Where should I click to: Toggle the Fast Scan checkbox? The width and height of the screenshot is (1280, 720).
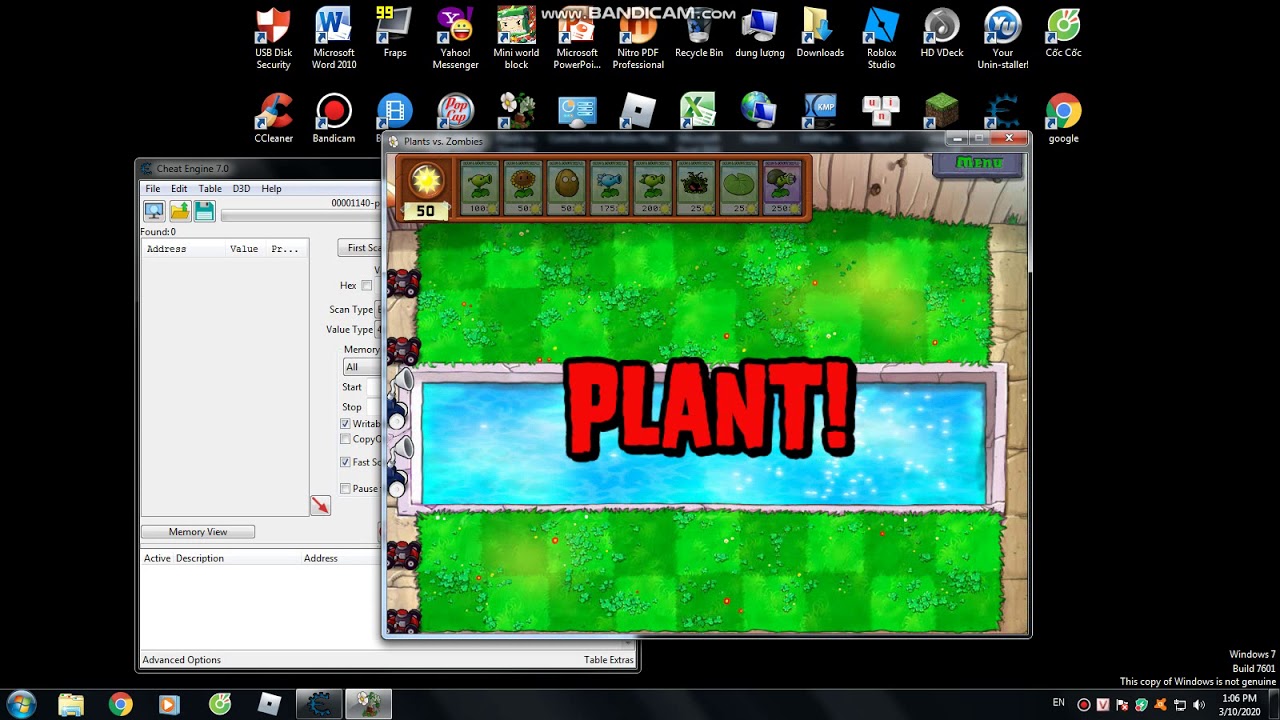(x=345, y=462)
